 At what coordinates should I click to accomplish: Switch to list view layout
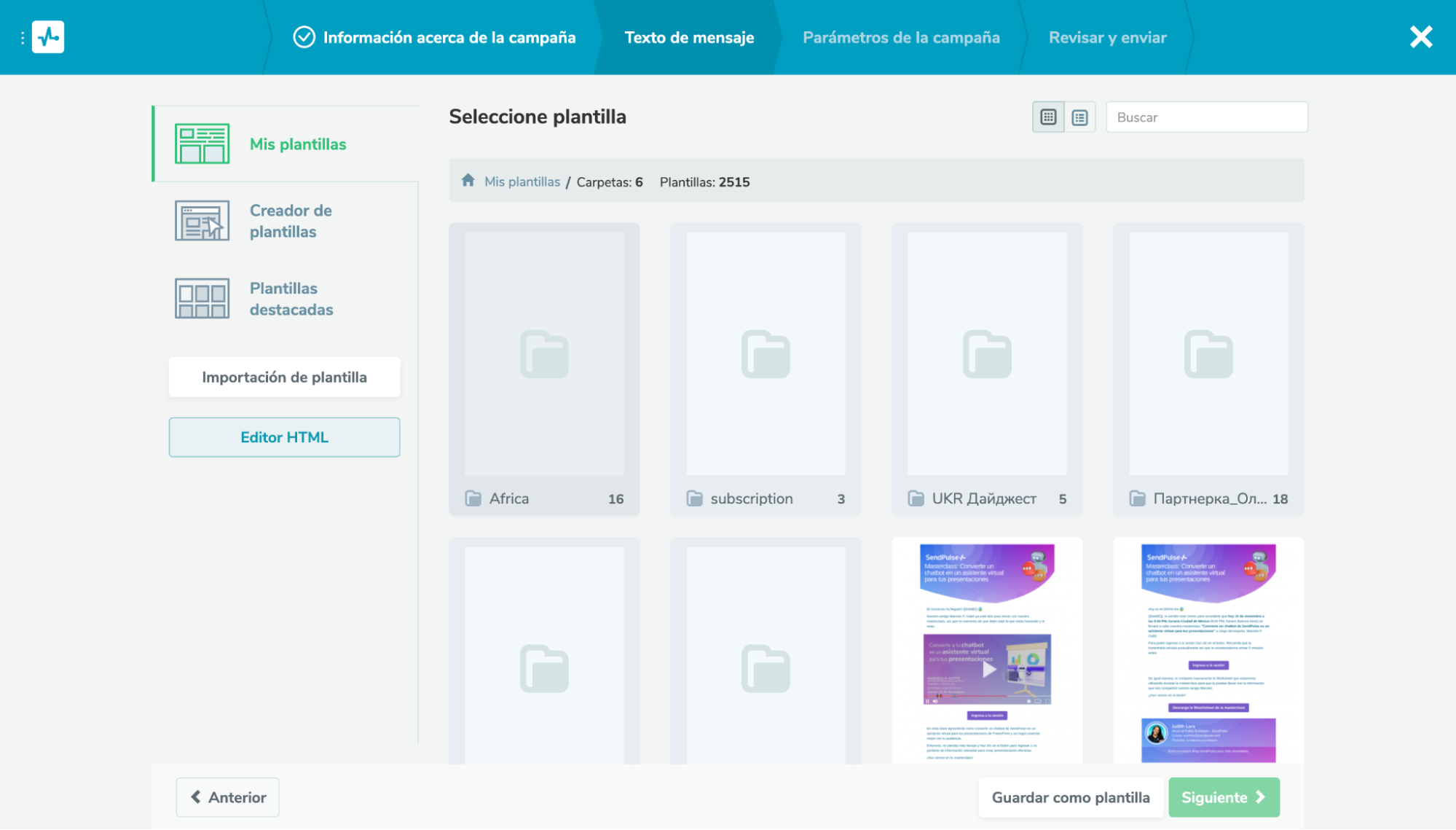coord(1079,117)
